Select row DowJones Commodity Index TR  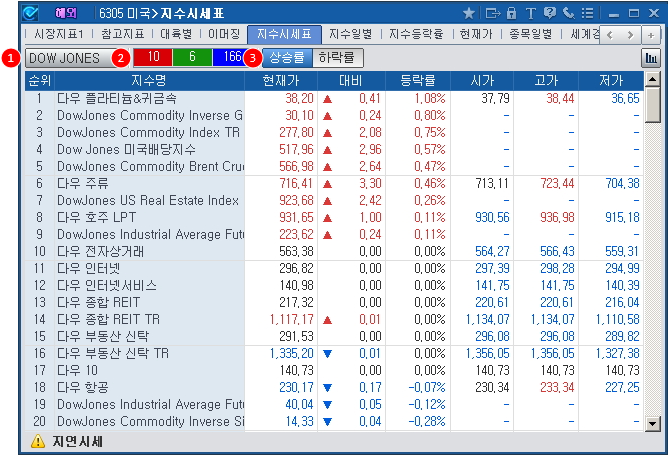334,133
